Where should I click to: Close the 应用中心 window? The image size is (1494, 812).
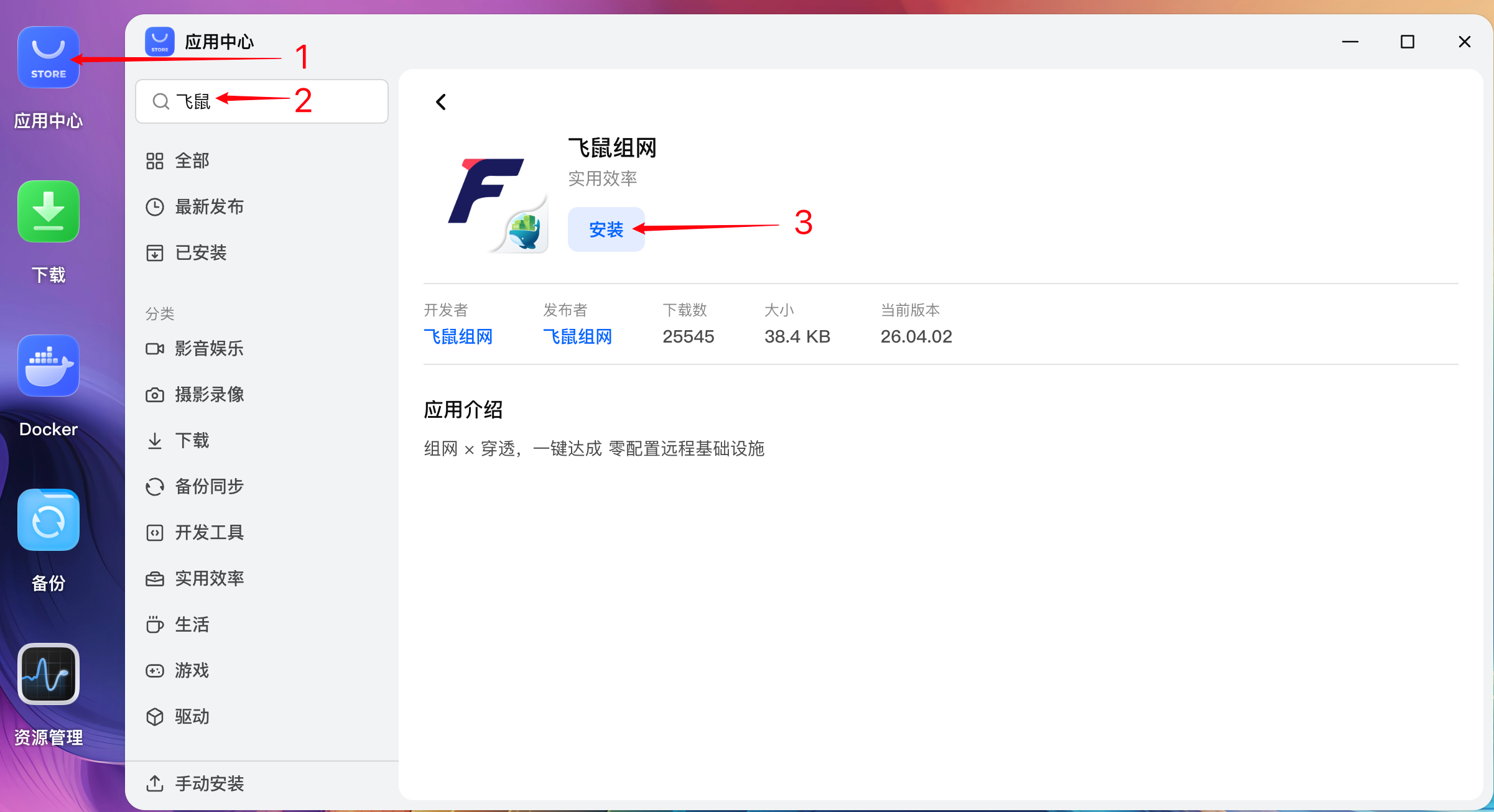point(1465,42)
